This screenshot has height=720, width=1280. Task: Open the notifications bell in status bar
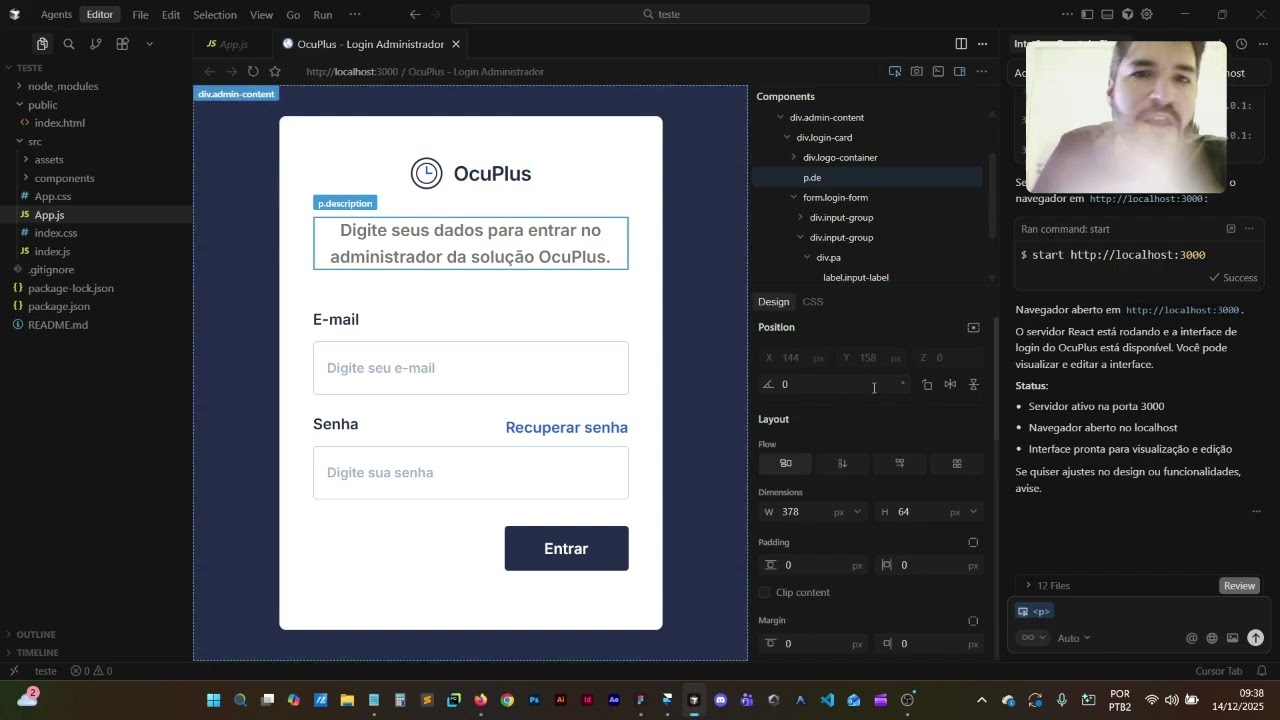coord(1262,671)
